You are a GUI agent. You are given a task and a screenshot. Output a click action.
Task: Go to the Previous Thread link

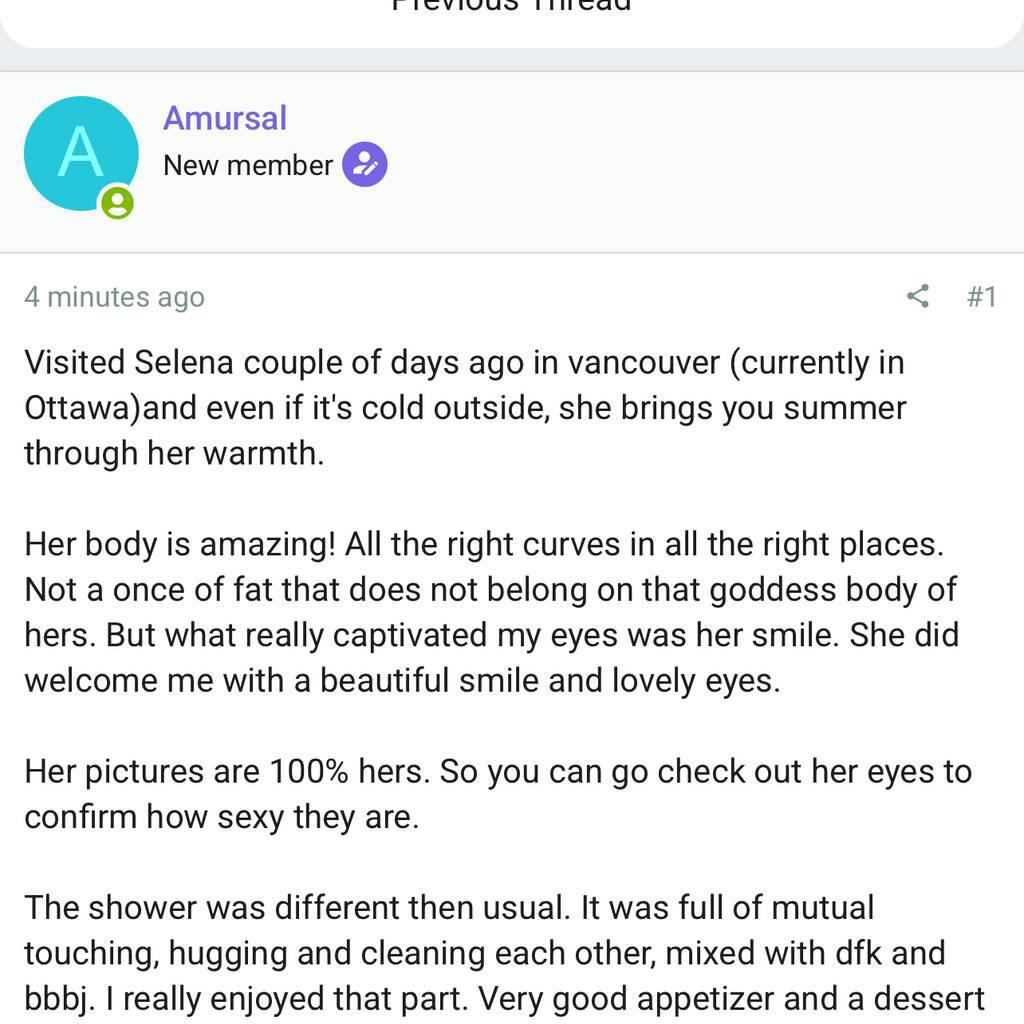coord(511,6)
